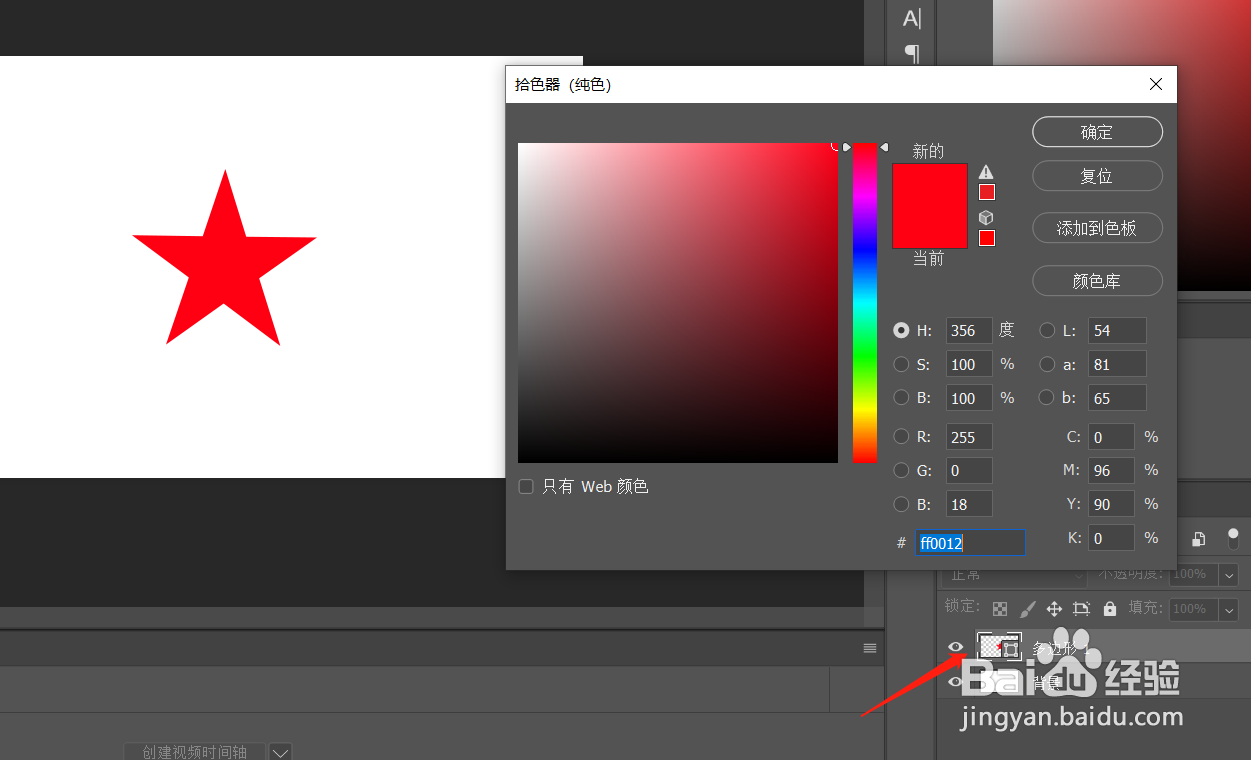
Task: Click the M field showing 96
Action: click(x=1112, y=470)
